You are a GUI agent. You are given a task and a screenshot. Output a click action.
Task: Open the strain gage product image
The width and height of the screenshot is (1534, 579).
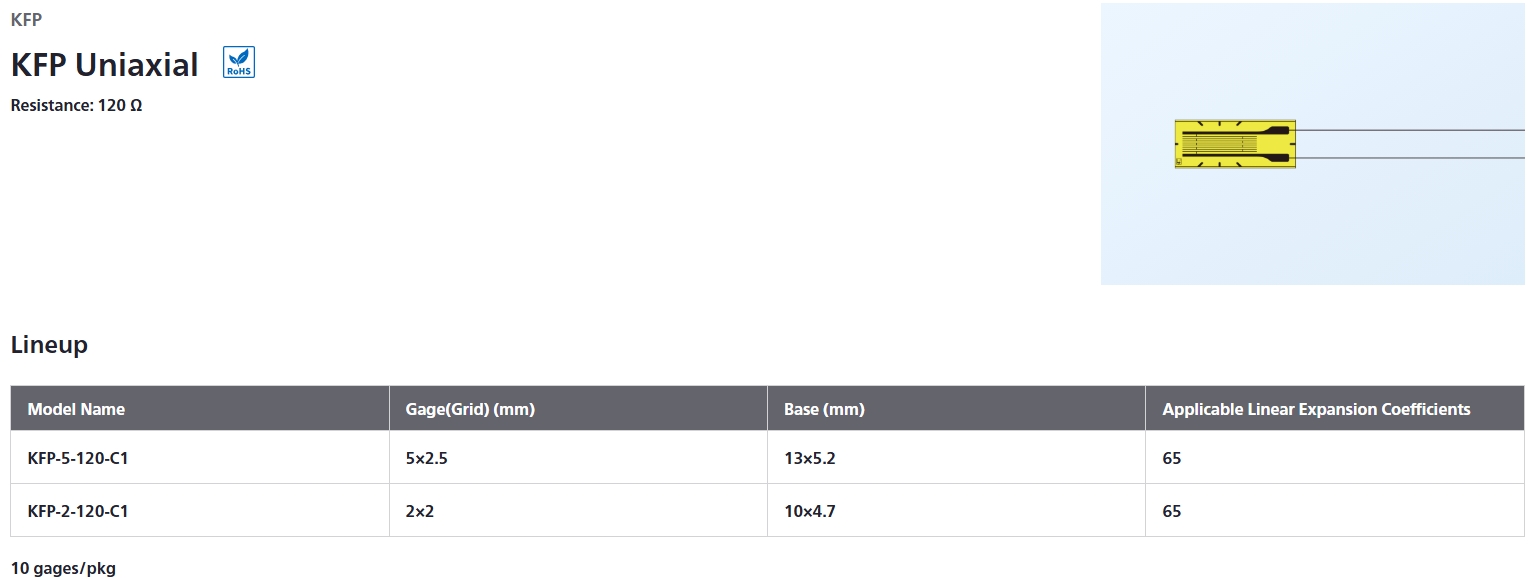pos(1314,144)
